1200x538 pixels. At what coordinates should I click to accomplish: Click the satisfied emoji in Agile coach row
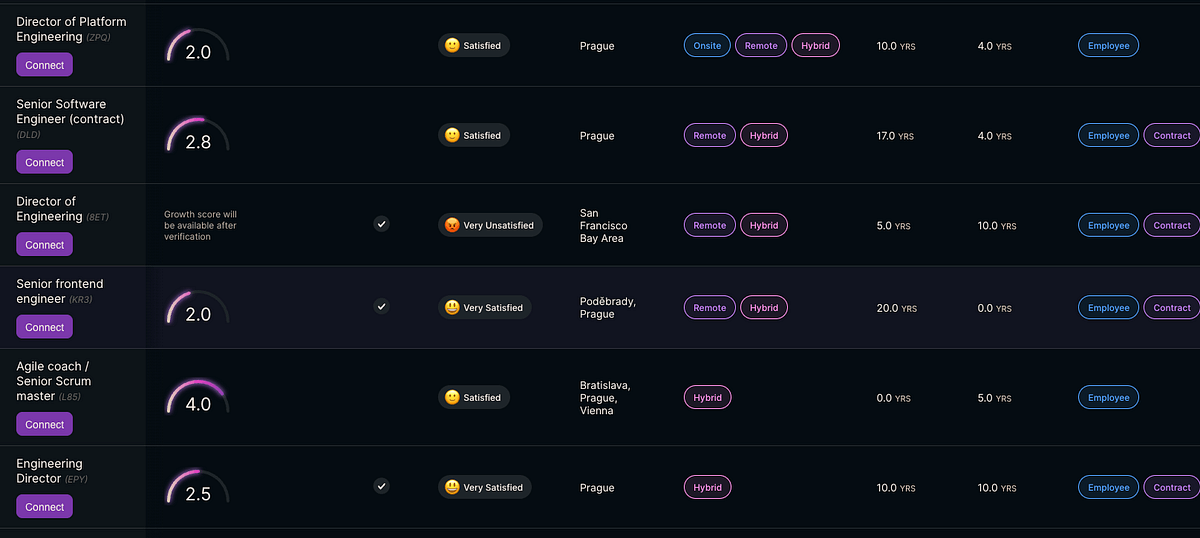tap(452, 397)
